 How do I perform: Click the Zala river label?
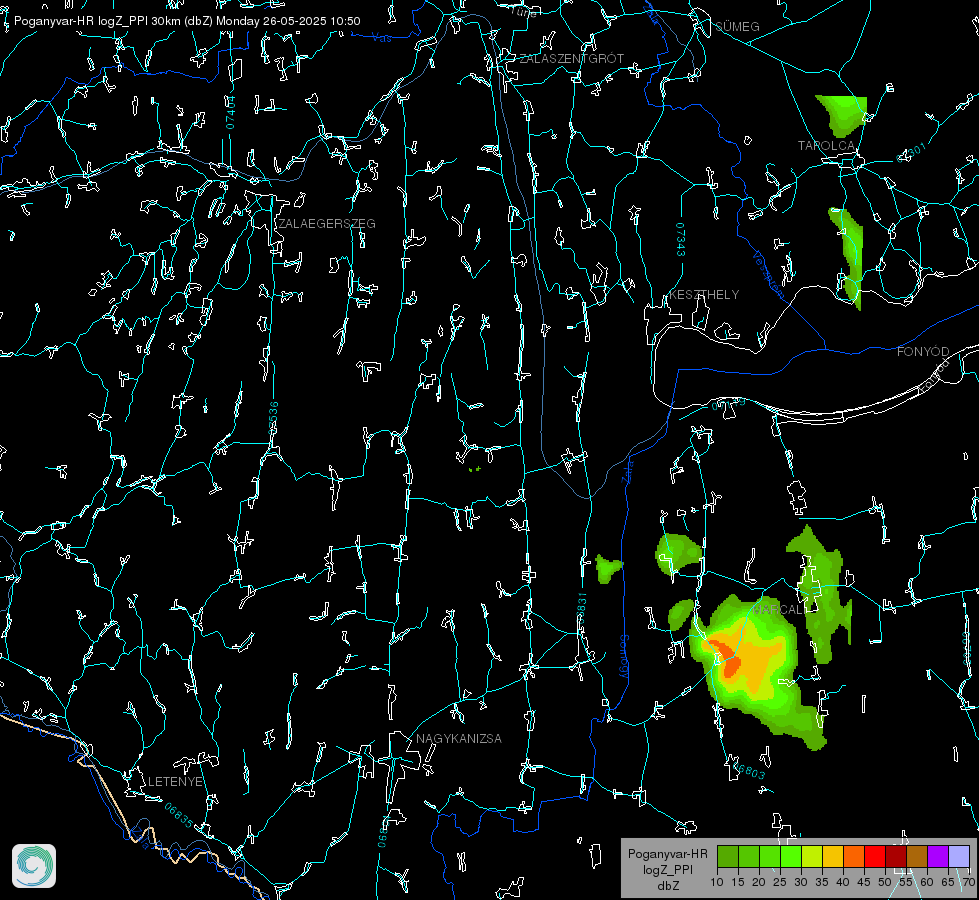pos(627,470)
